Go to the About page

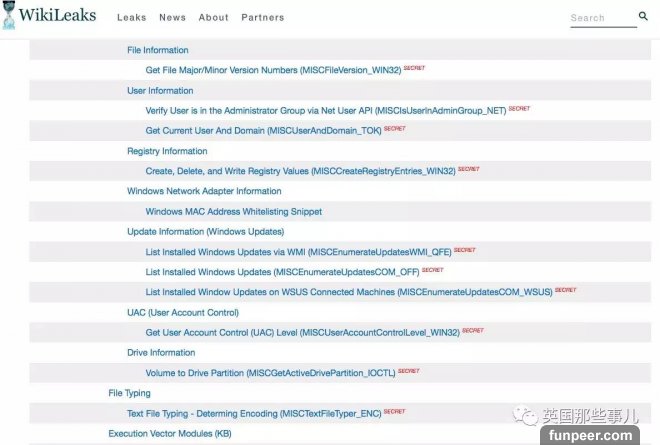213,18
